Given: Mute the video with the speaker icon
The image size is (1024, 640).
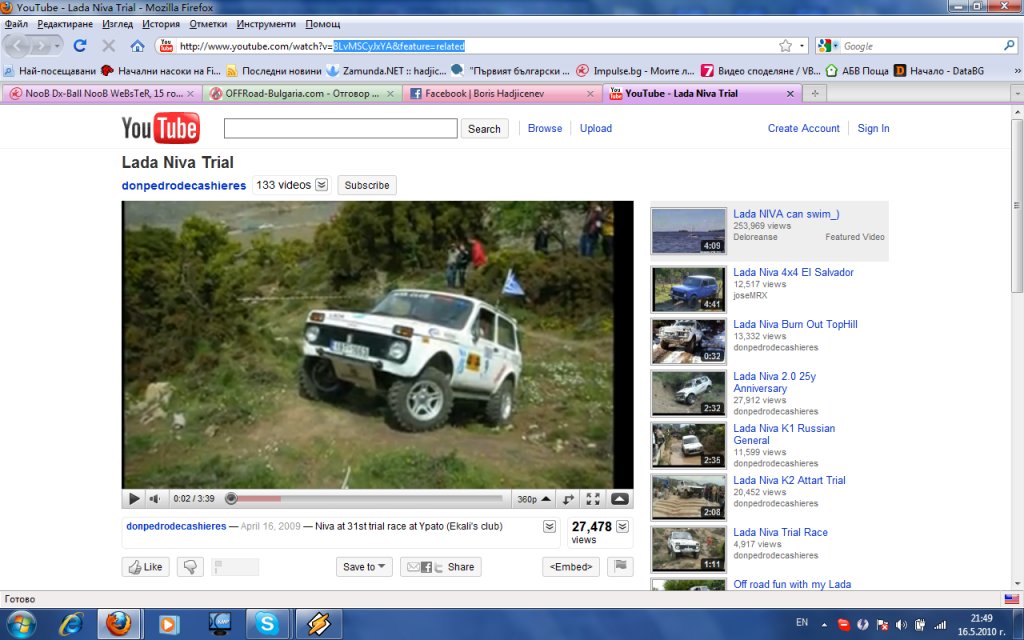Looking at the screenshot, I should pyautogui.click(x=155, y=499).
